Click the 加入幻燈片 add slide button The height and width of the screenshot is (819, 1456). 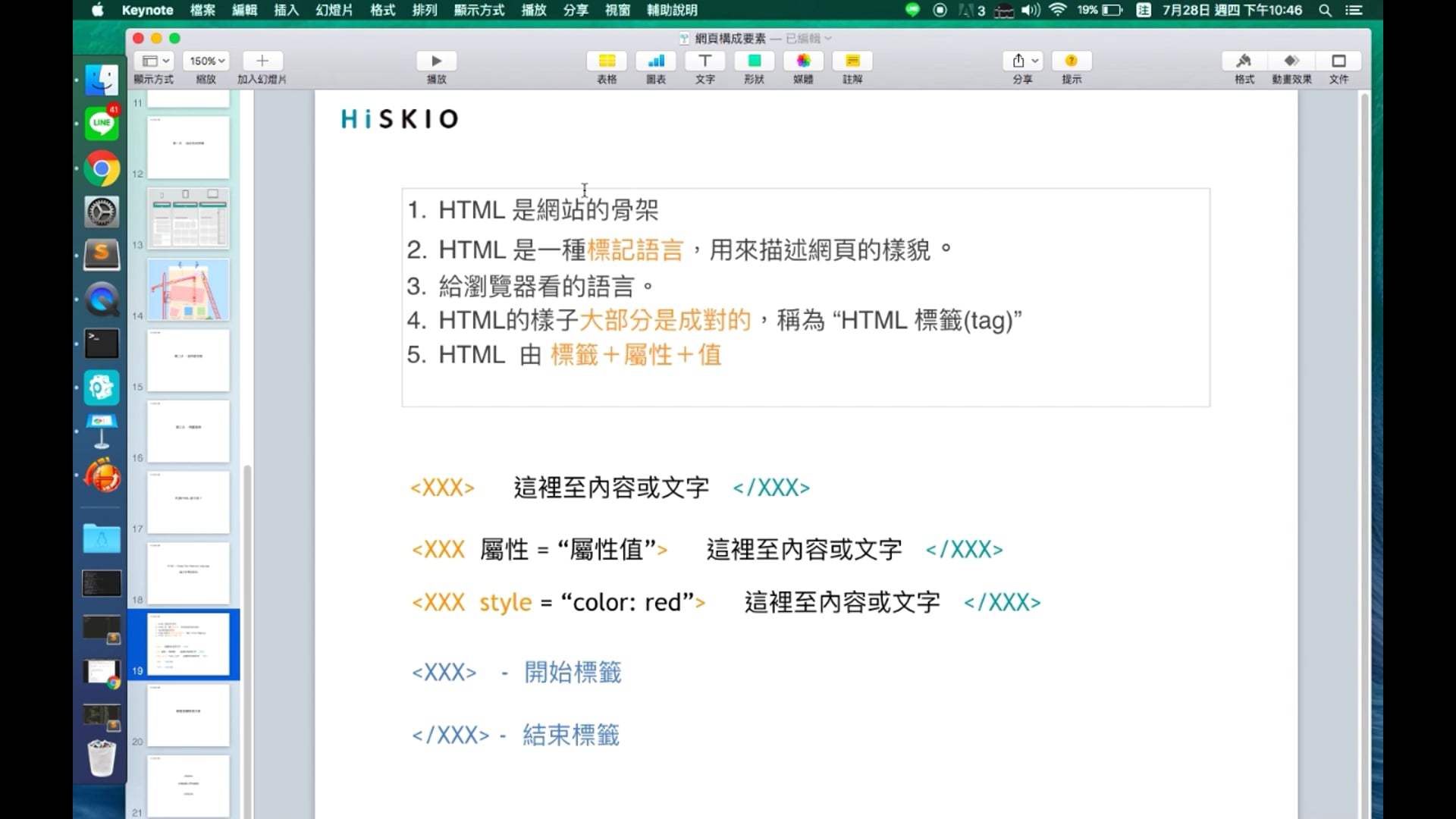[262, 61]
